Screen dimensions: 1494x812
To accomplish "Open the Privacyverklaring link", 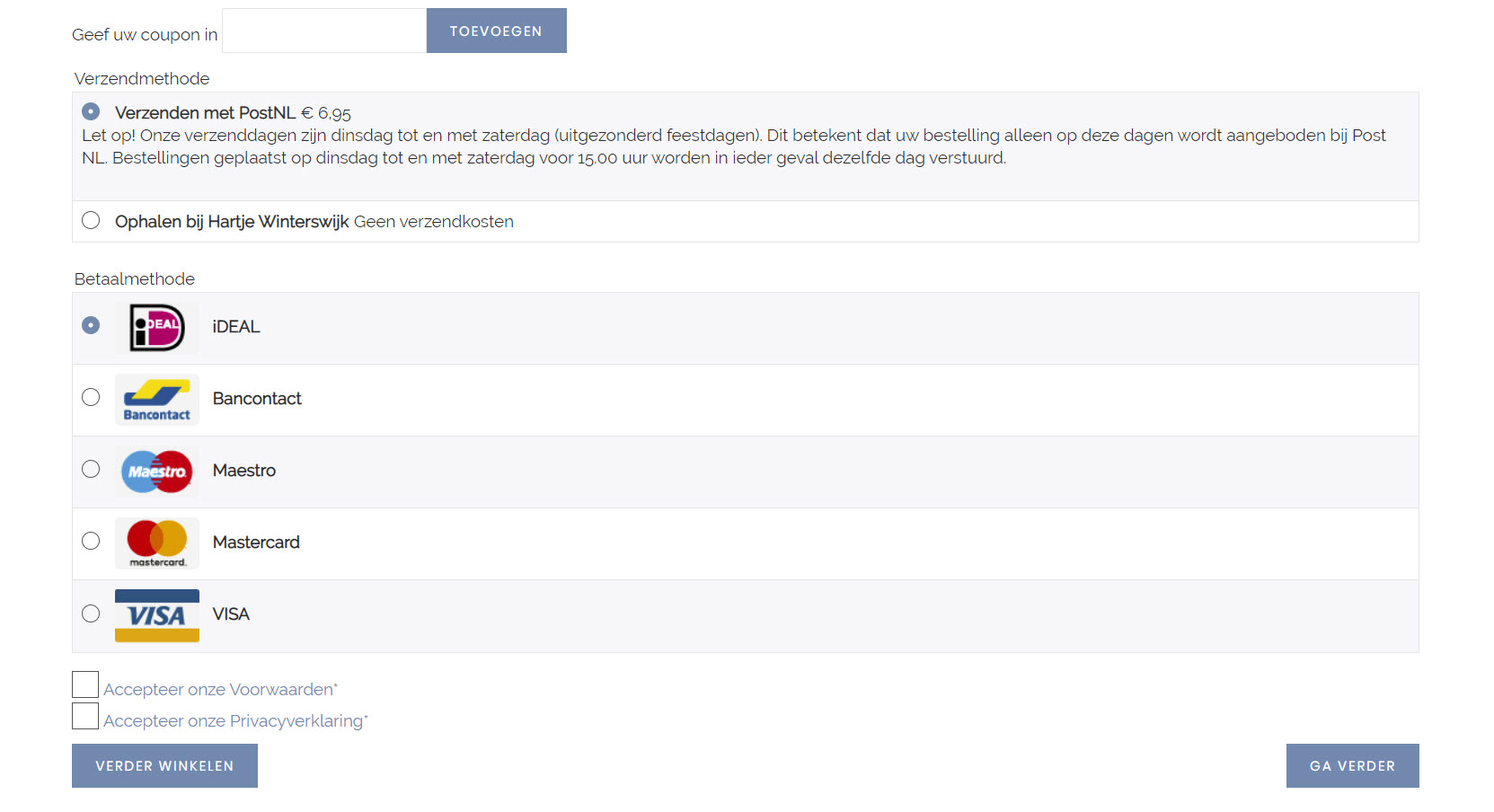I will coord(296,721).
